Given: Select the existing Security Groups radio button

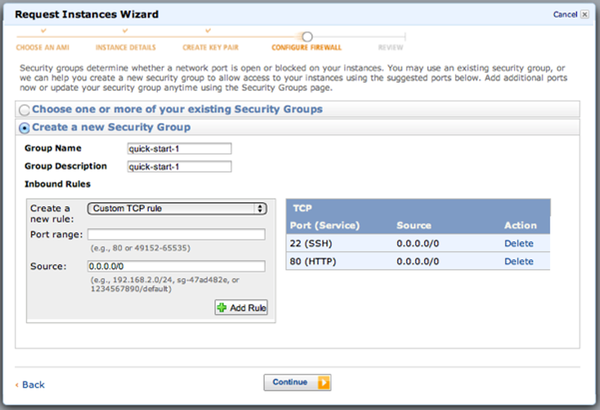Looking at the screenshot, I should (x=24, y=110).
